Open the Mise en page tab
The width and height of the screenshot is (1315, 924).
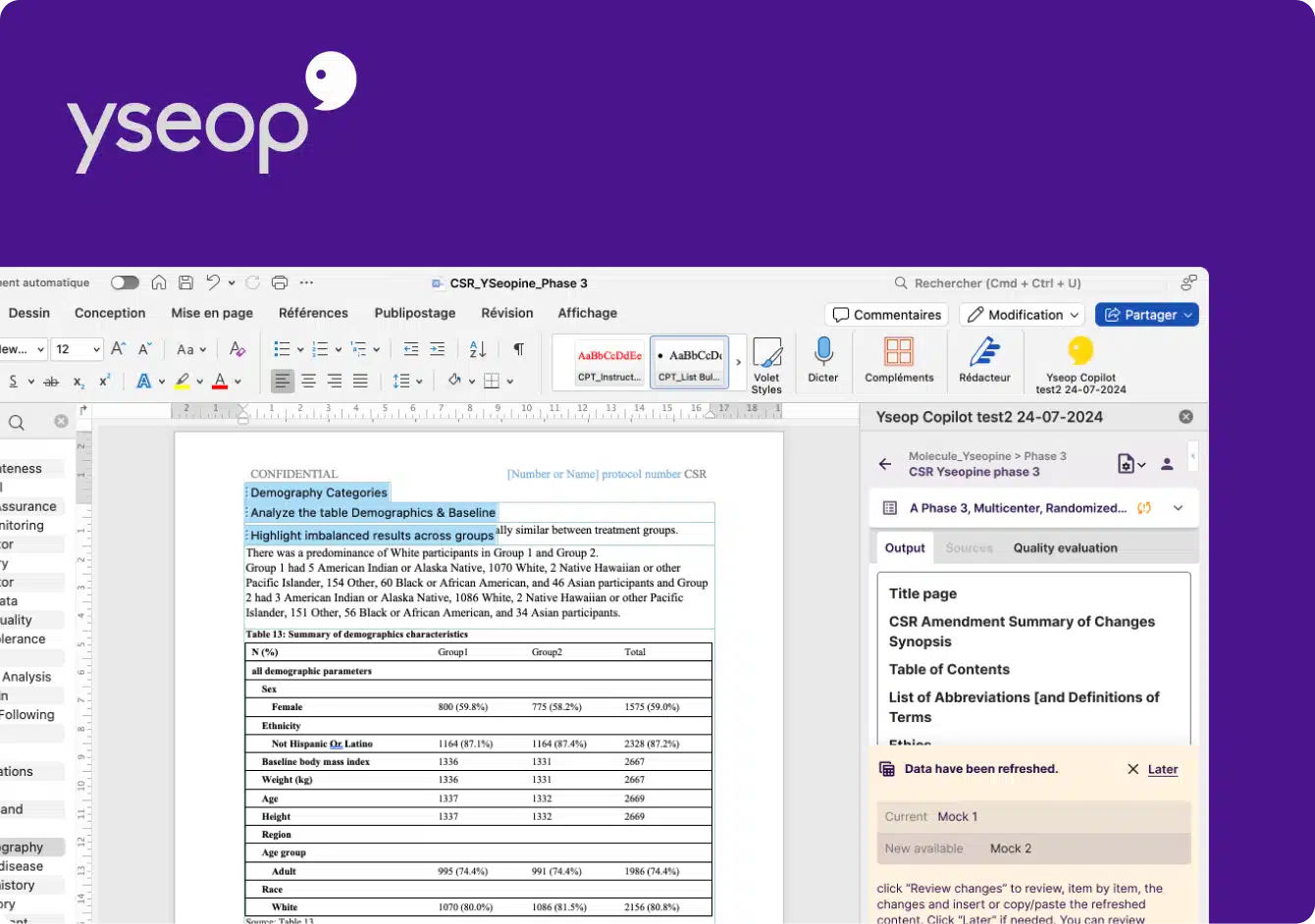point(212,313)
